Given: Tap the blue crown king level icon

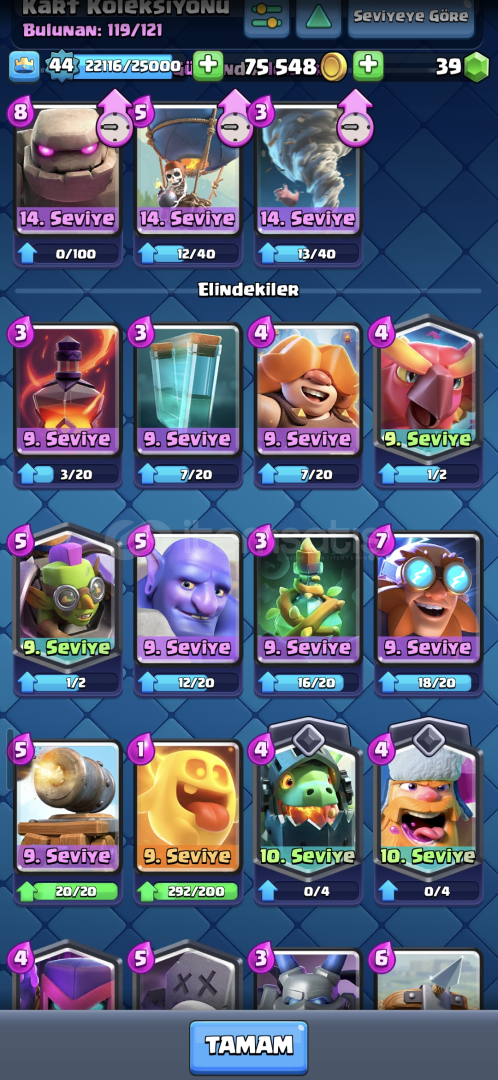Looking at the screenshot, I should click(x=24, y=66).
